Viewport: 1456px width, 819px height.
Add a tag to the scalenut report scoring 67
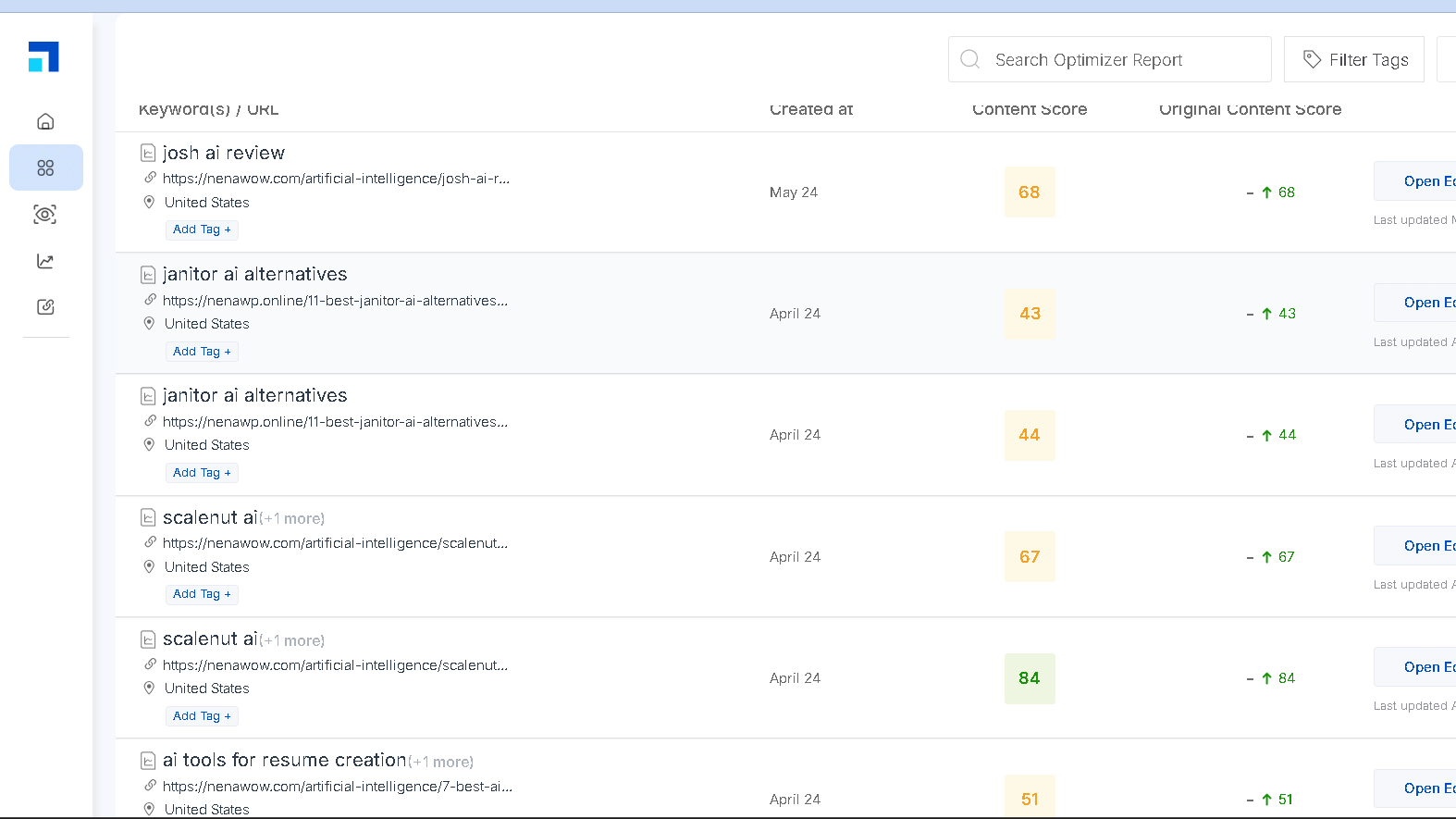pos(202,594)
